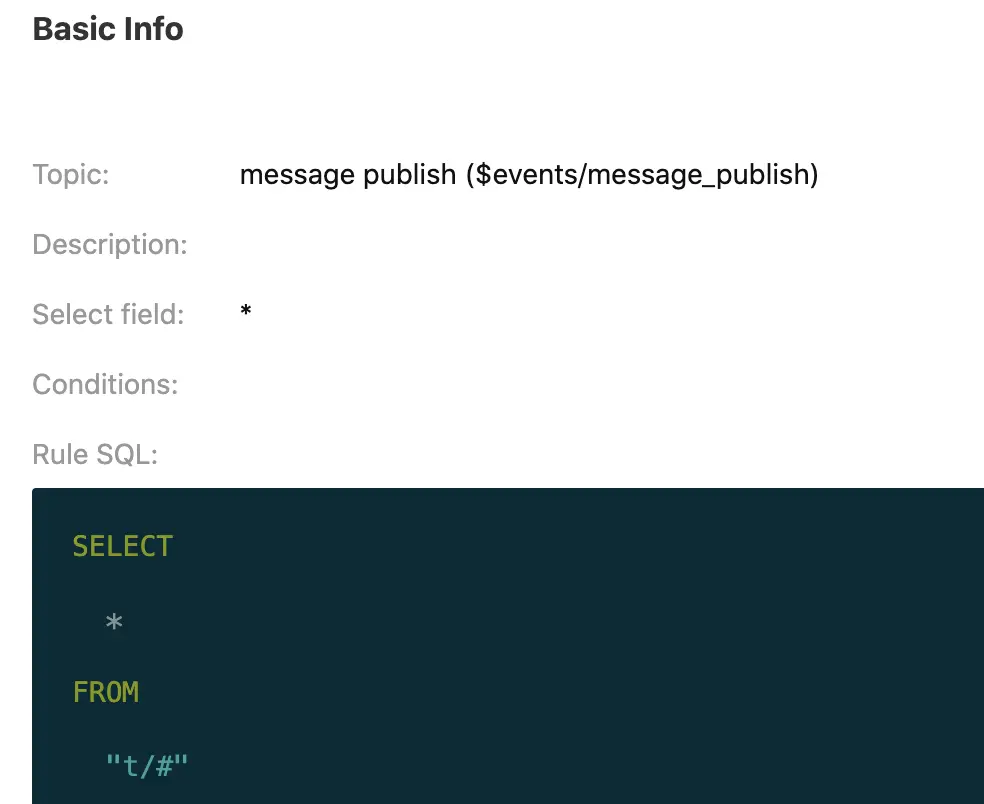
Task: Click the word "message" in the topic value
Action: click(x=297, y=175)
